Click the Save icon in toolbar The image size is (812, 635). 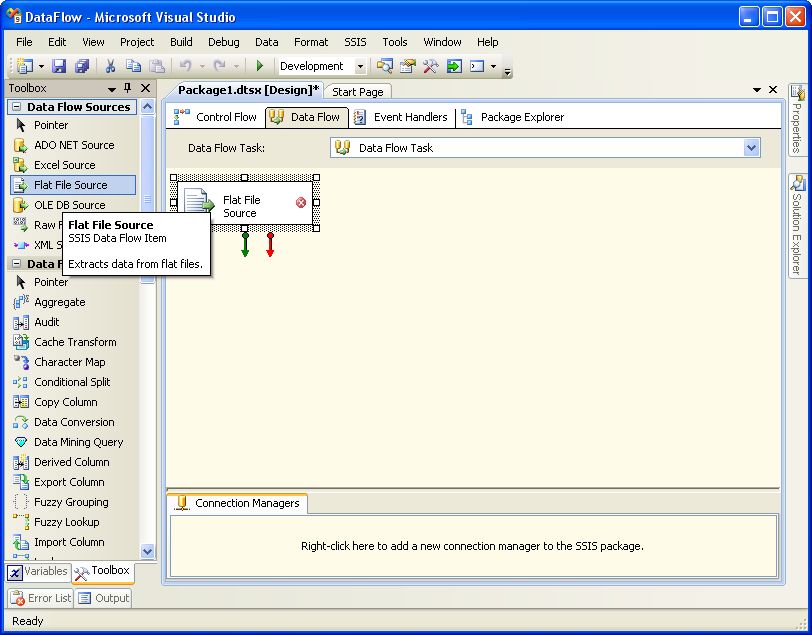tap(59, 66)
